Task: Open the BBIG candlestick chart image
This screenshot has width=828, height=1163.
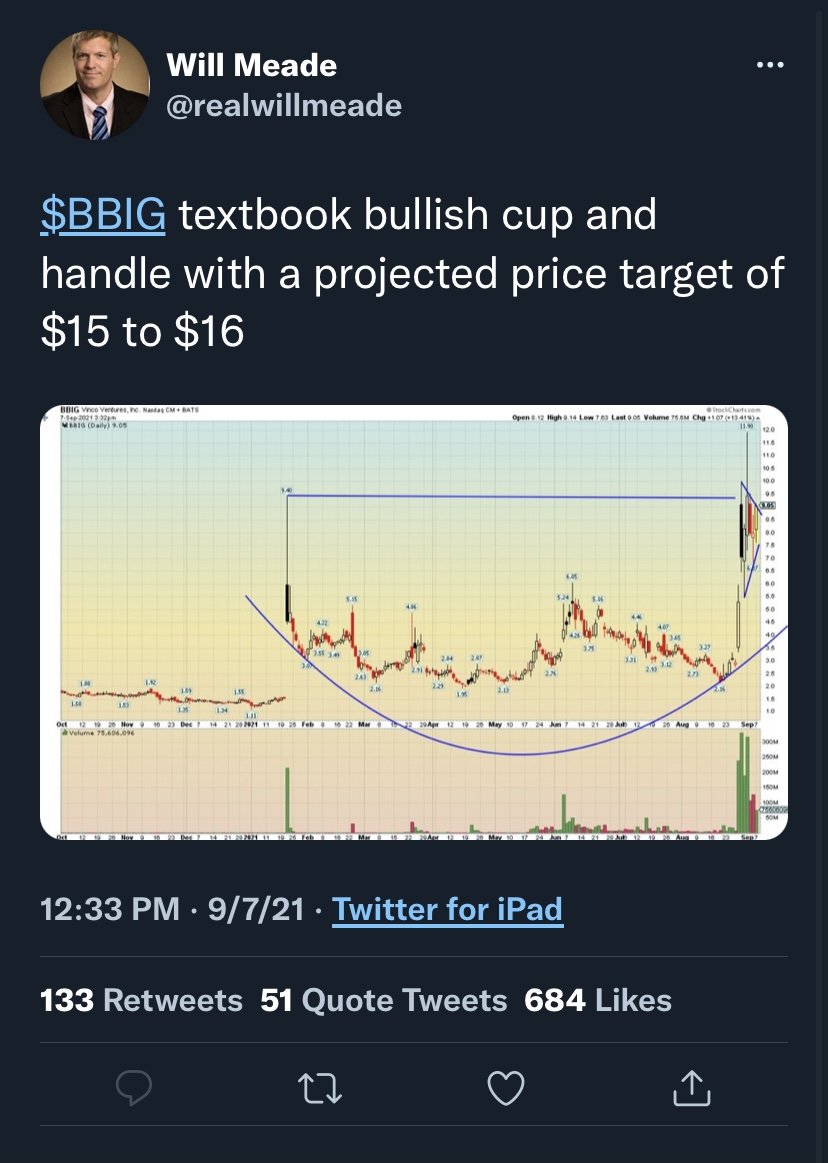Action: tap(414, 622)
